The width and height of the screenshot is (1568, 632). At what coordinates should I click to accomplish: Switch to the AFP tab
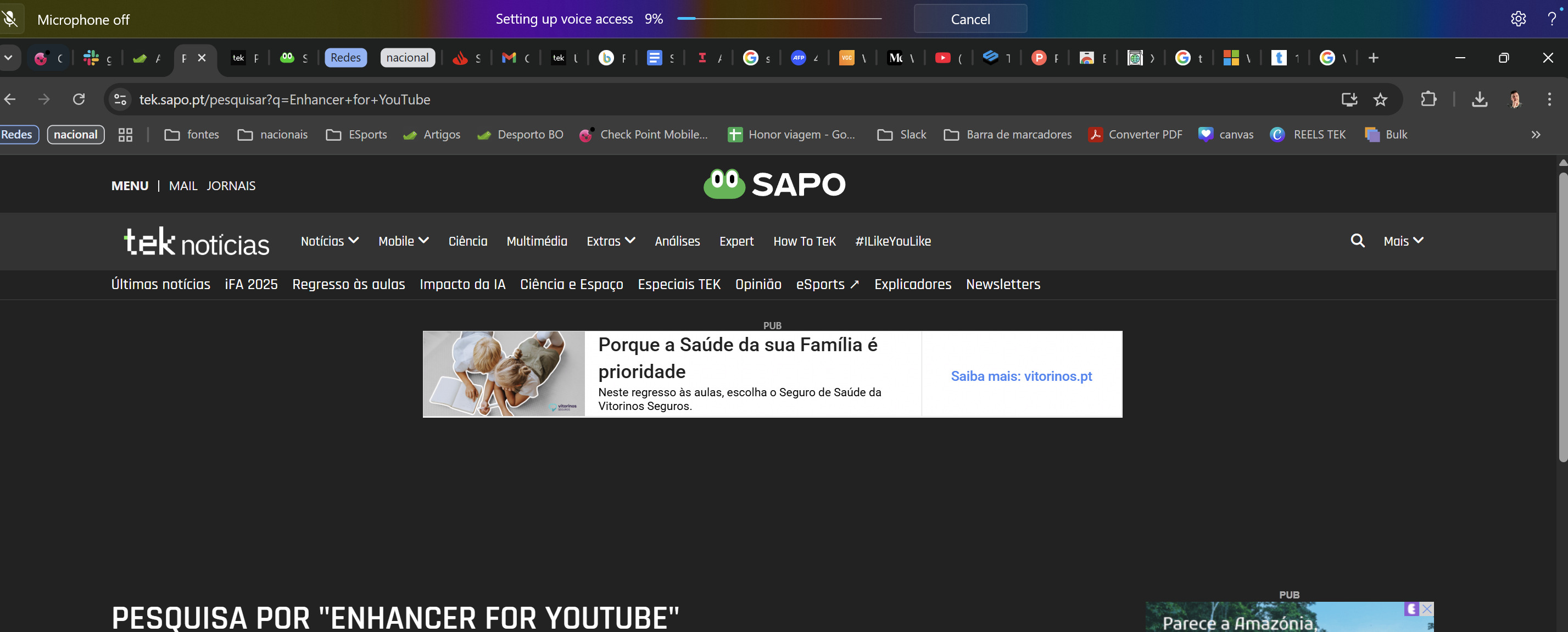pyautogui.click(x=805, y=58)
